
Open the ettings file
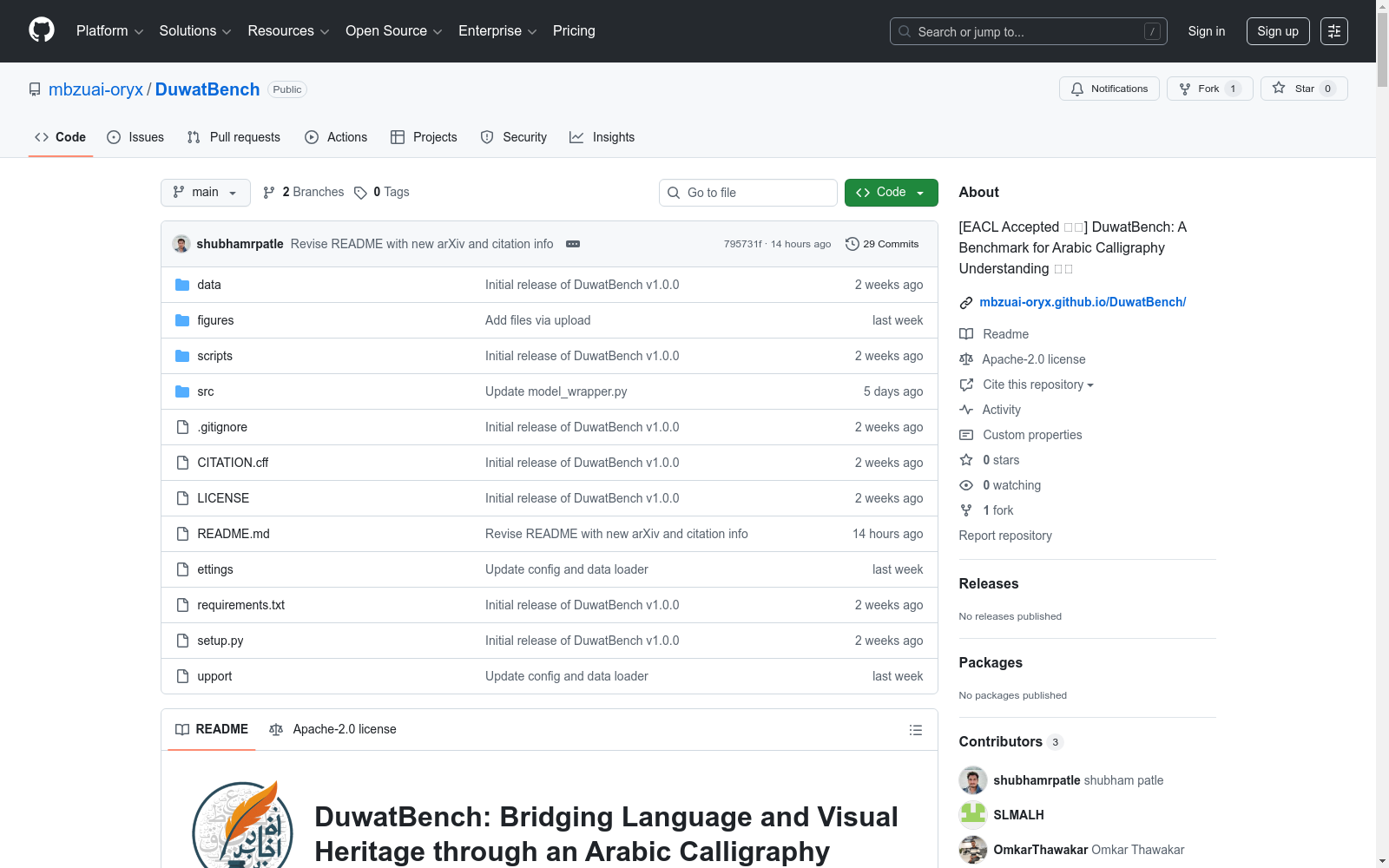pyautogui.click(x=215, y=569)
